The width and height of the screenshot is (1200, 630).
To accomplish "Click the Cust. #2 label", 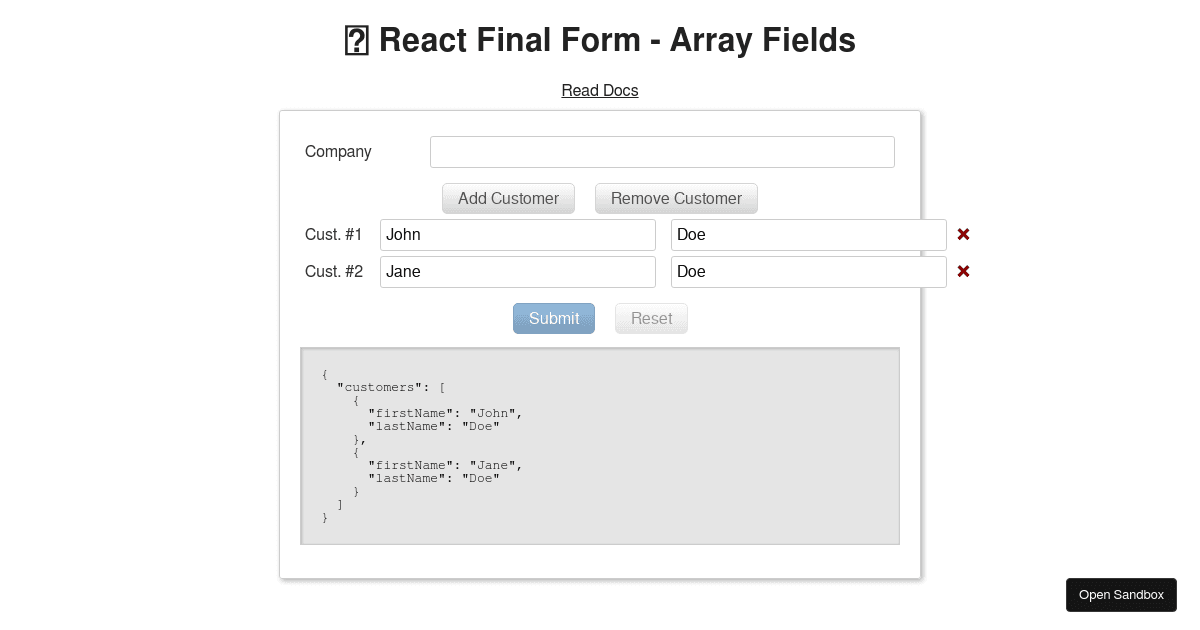I will click(x=333, y=272).
